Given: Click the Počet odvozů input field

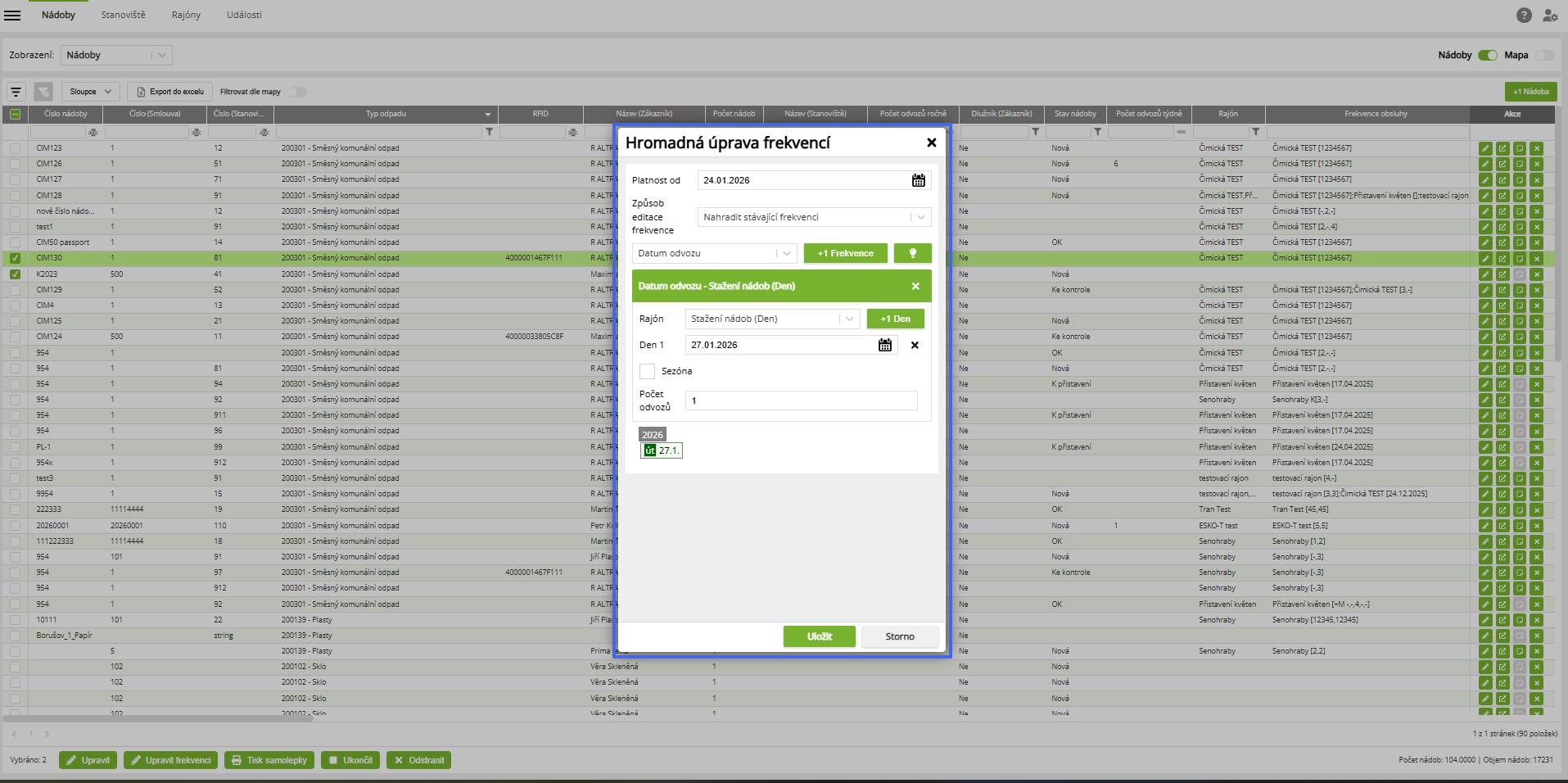Looking at the screenshot, I should tap(801, 401).
